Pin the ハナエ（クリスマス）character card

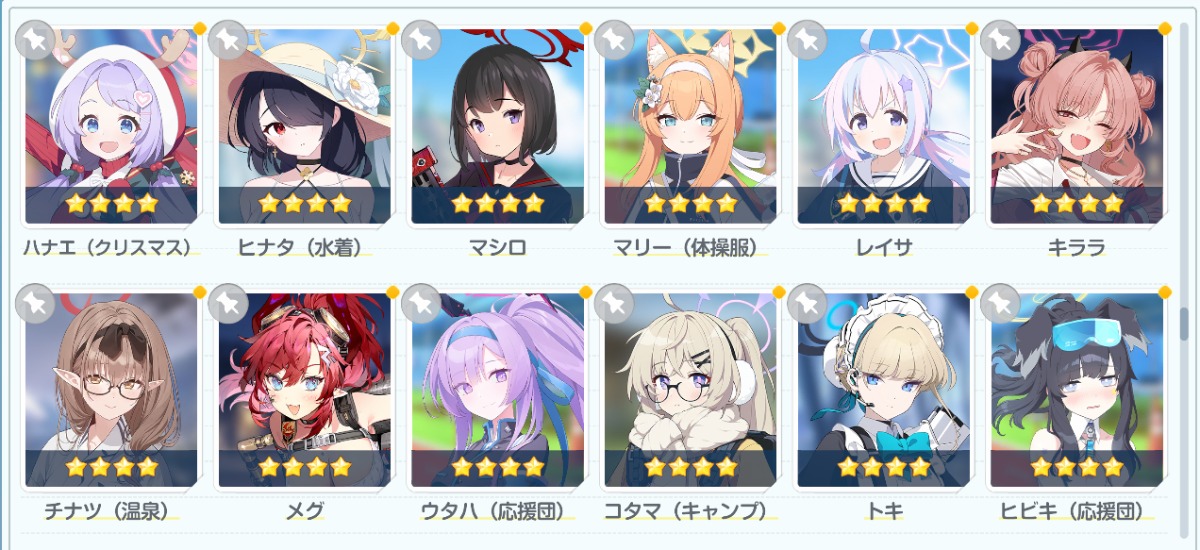coord(36,40)
